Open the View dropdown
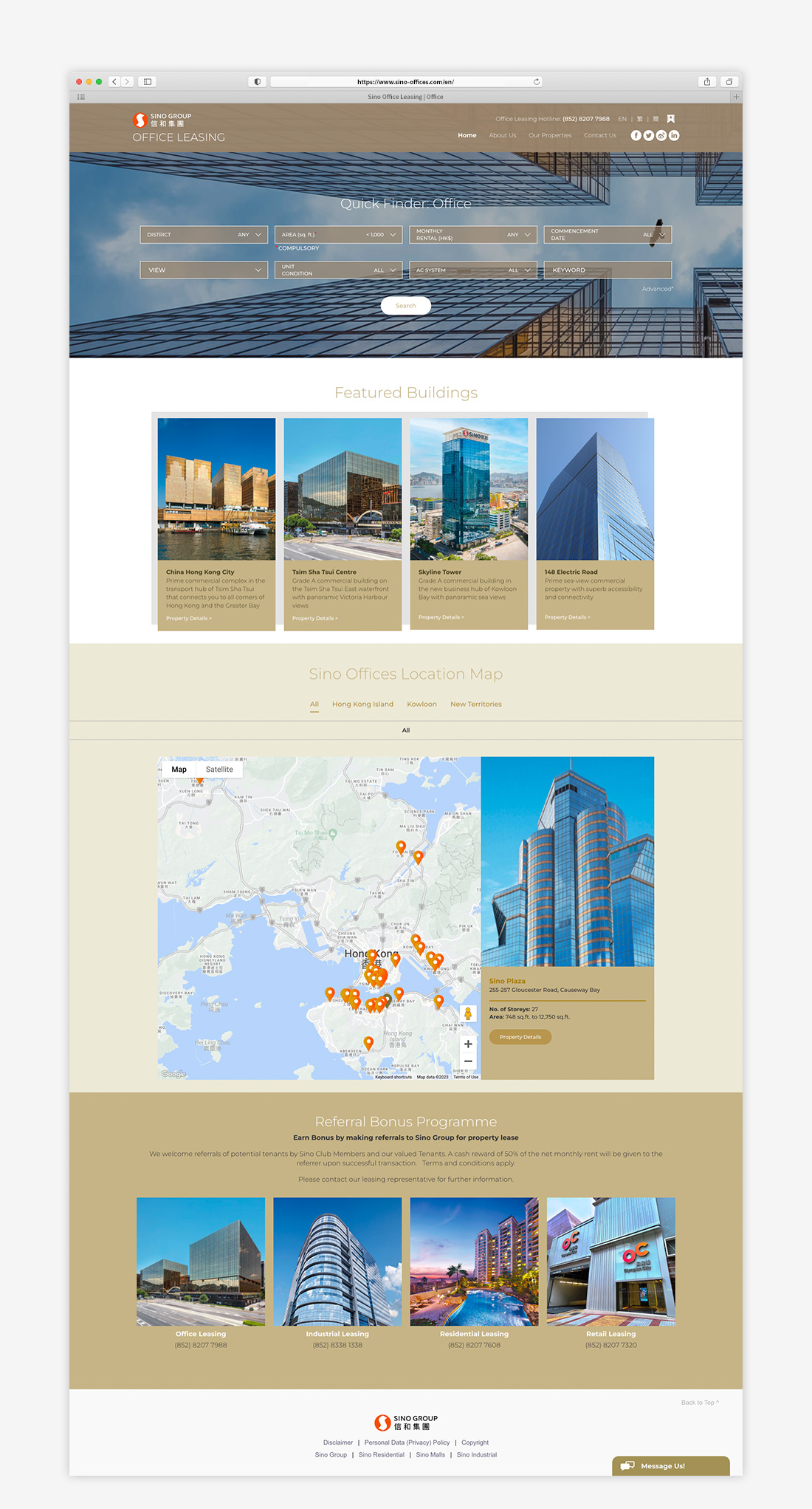This screenshot has height=1509, width=812. point(204,270)
